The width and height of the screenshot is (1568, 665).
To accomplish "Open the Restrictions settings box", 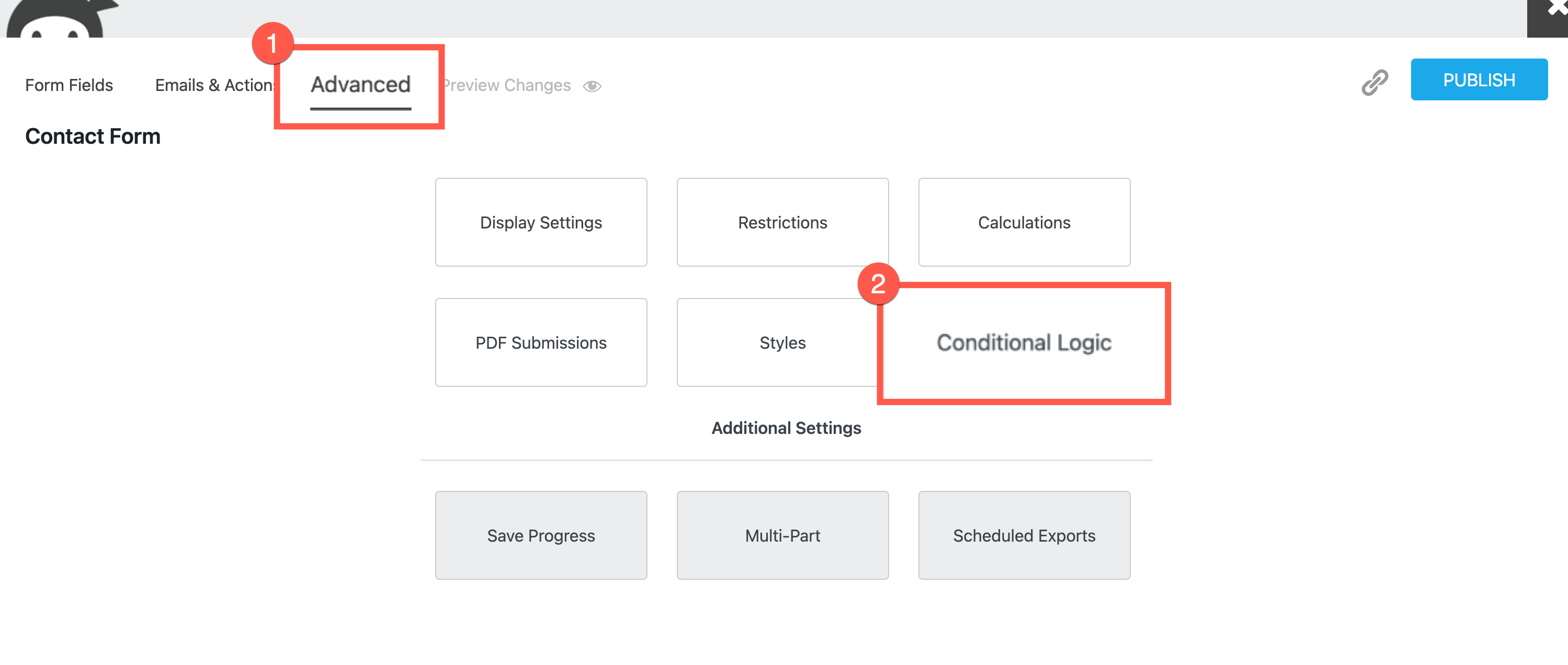I will pyautogui.click(x=782, y=222).
